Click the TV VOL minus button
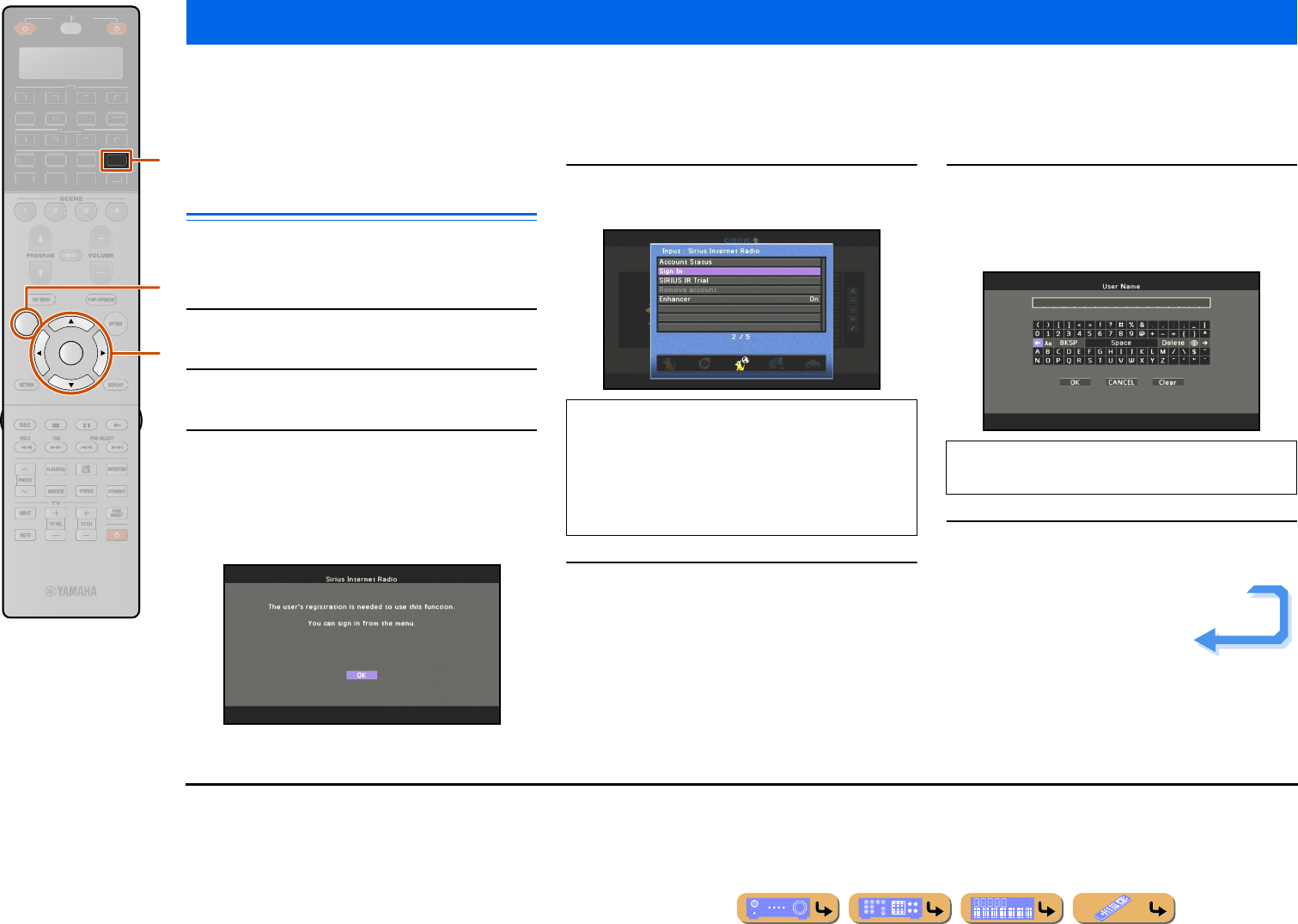The width and height of the screenshot is (1298, 924). click(x=56, y=535)
